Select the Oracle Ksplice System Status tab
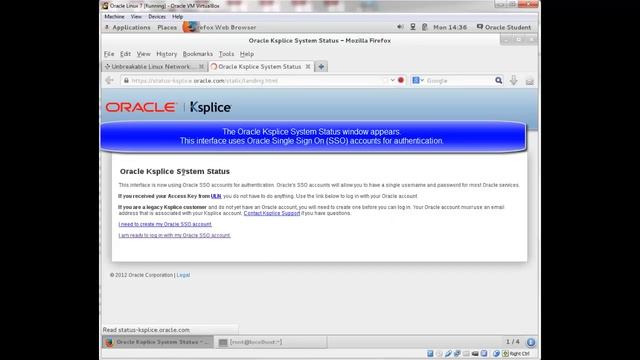The width and height of the screenshot is (640, 360). [261, 67]
